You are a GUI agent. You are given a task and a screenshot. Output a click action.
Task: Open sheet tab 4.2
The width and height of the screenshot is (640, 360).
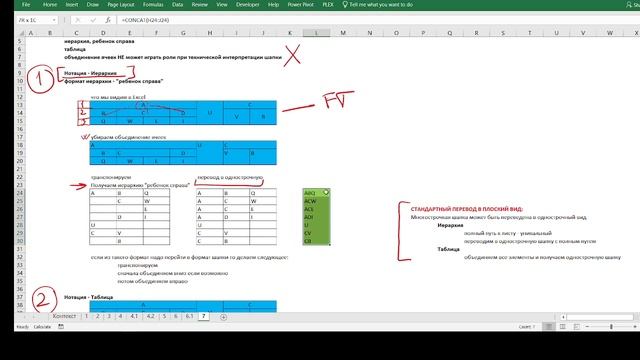pyautogui.click(x=151, y=316)
